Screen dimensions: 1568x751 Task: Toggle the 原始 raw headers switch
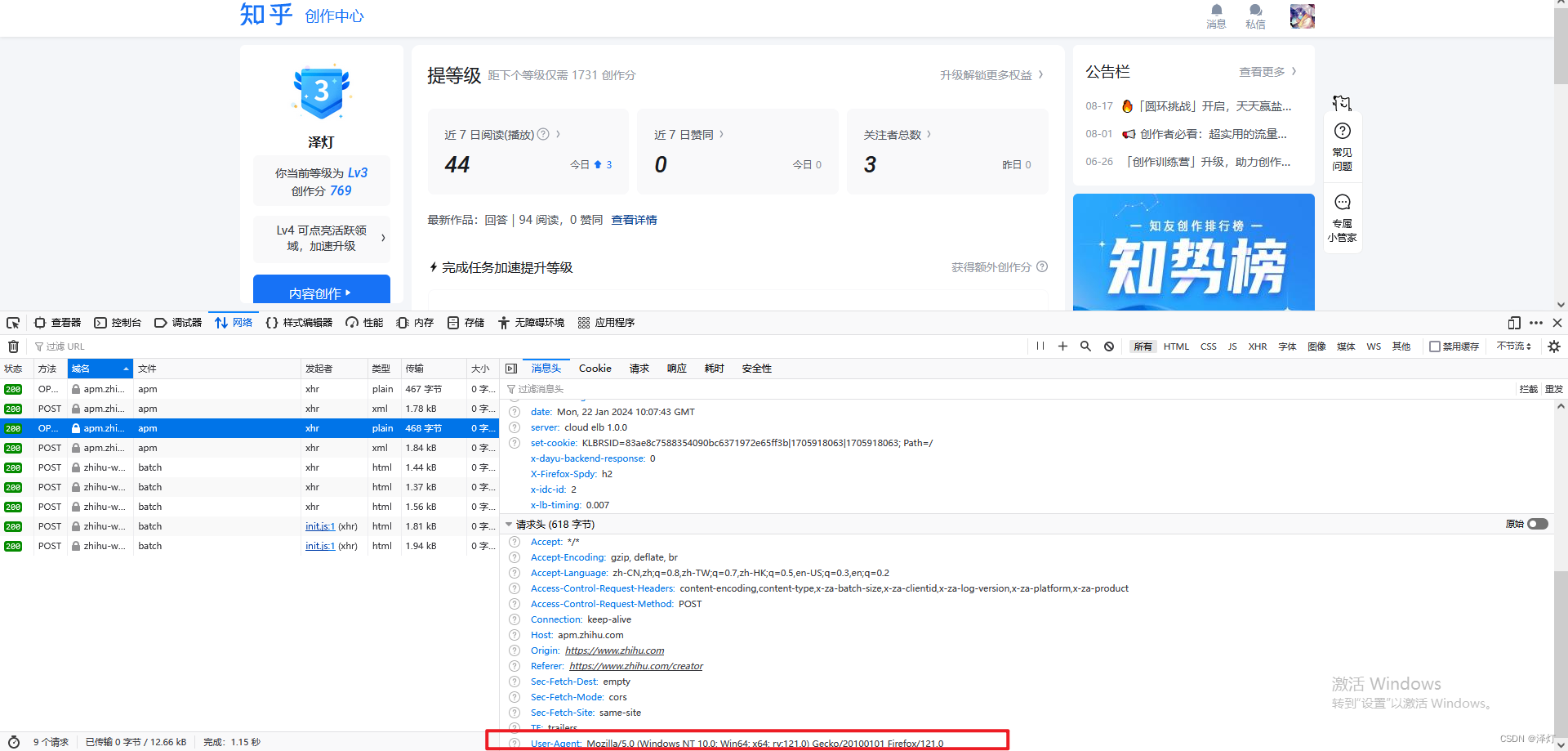click(1538, 524)
